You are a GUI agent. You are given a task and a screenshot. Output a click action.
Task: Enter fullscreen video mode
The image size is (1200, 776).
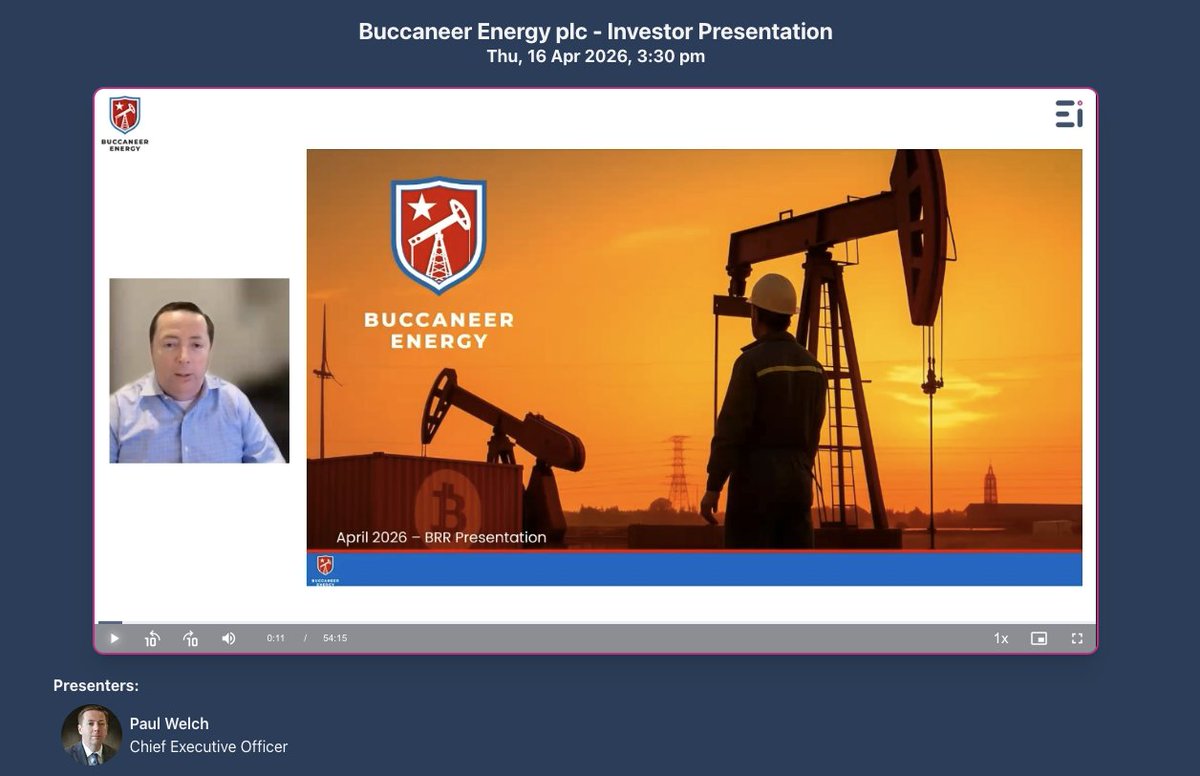coord(1077,638)
